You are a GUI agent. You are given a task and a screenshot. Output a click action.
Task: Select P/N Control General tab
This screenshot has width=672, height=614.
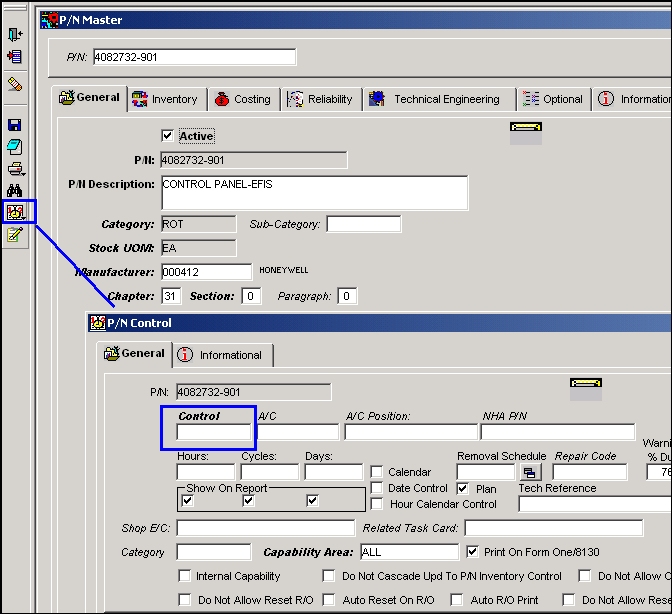pyautogui.click(x=135, y=353)
